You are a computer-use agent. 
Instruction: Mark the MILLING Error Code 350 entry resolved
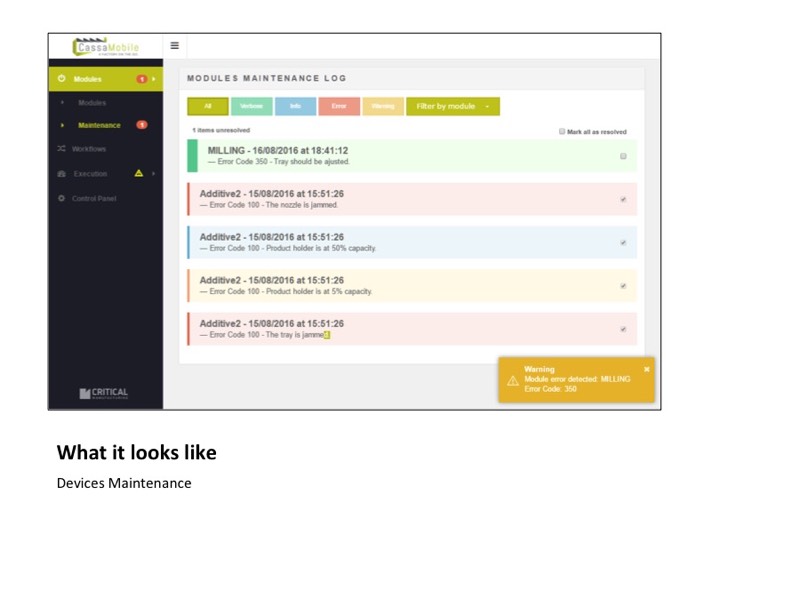click(623, 156)
